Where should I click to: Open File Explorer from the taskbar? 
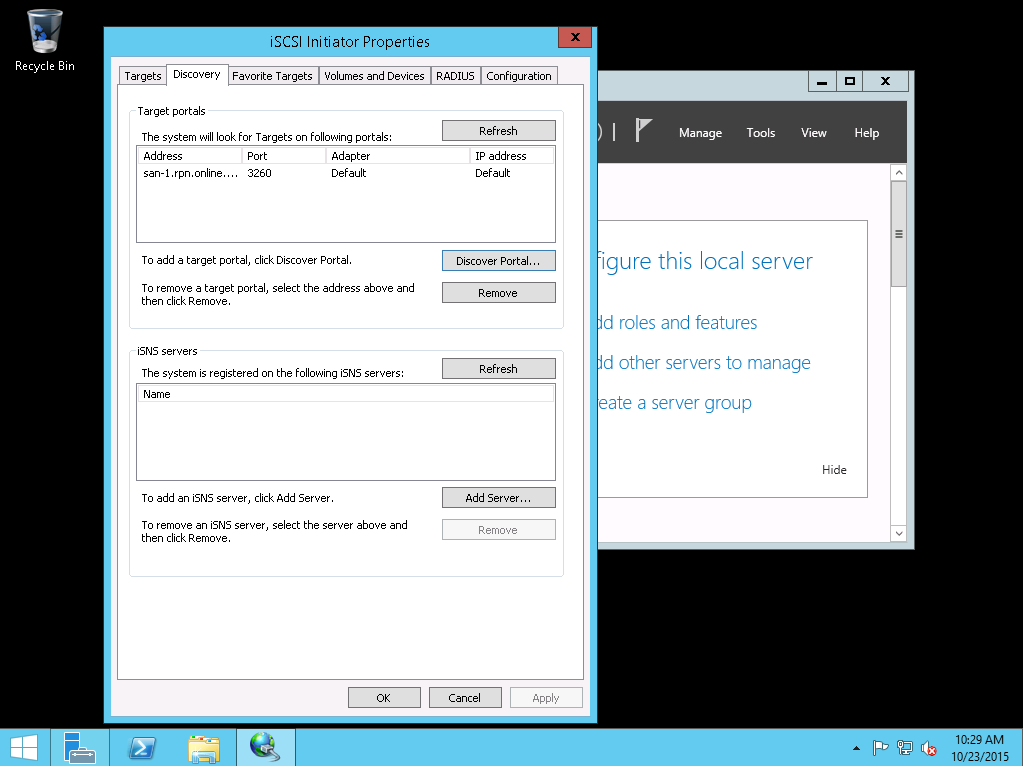click(x=204, y=747)
